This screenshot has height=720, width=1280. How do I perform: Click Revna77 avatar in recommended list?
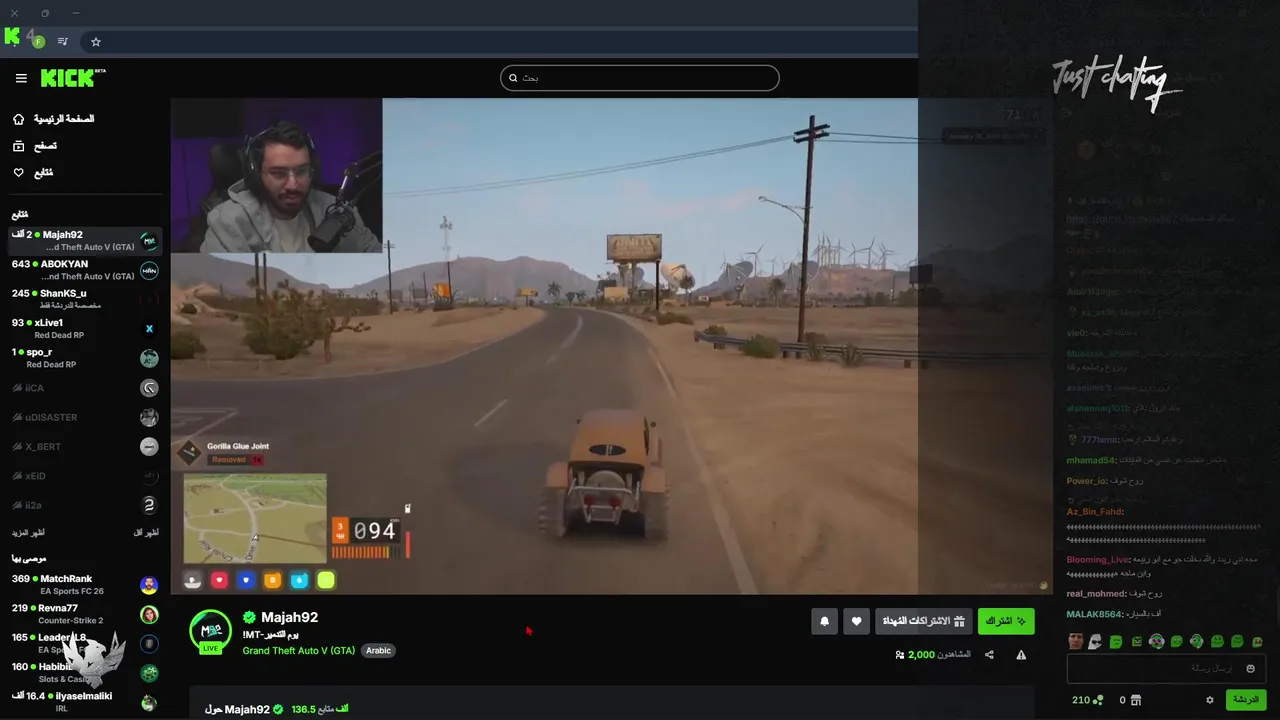149,614
